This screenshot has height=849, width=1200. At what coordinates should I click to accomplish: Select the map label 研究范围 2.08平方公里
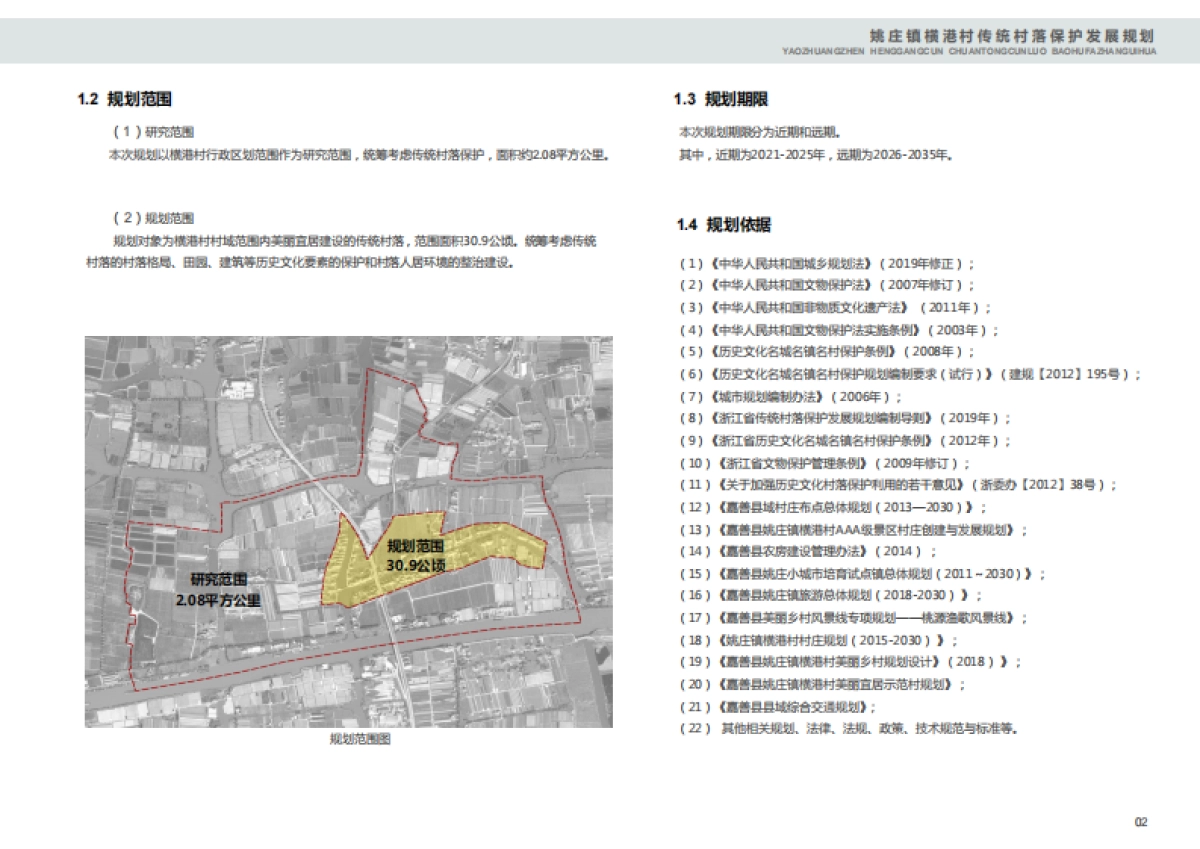(x=219, y=588)
